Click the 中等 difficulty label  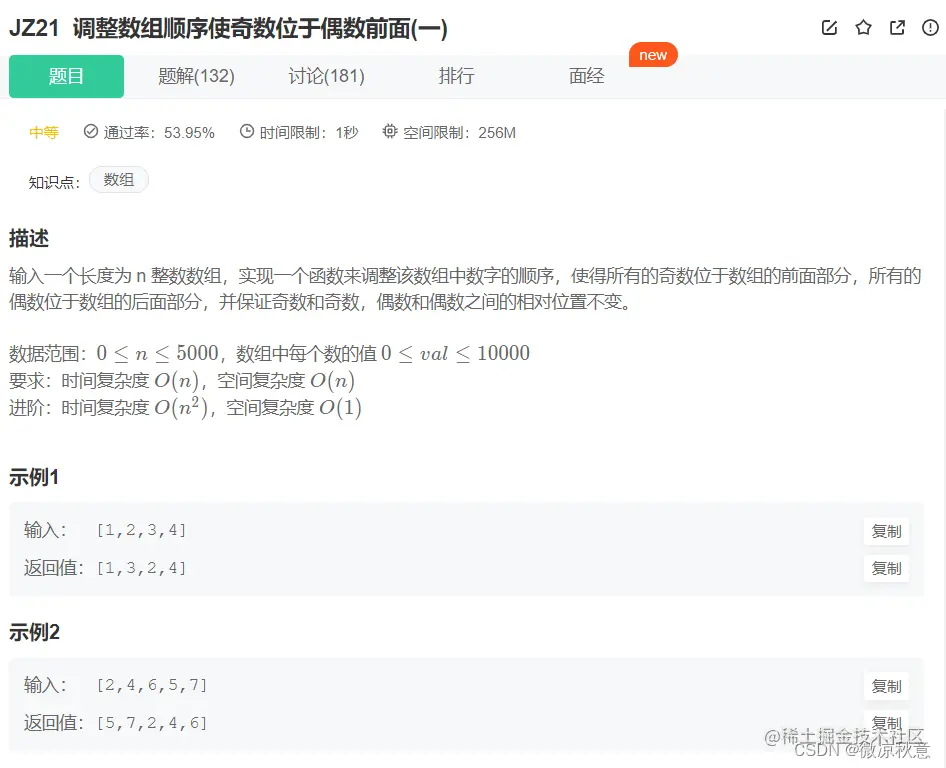coord(44,132)
